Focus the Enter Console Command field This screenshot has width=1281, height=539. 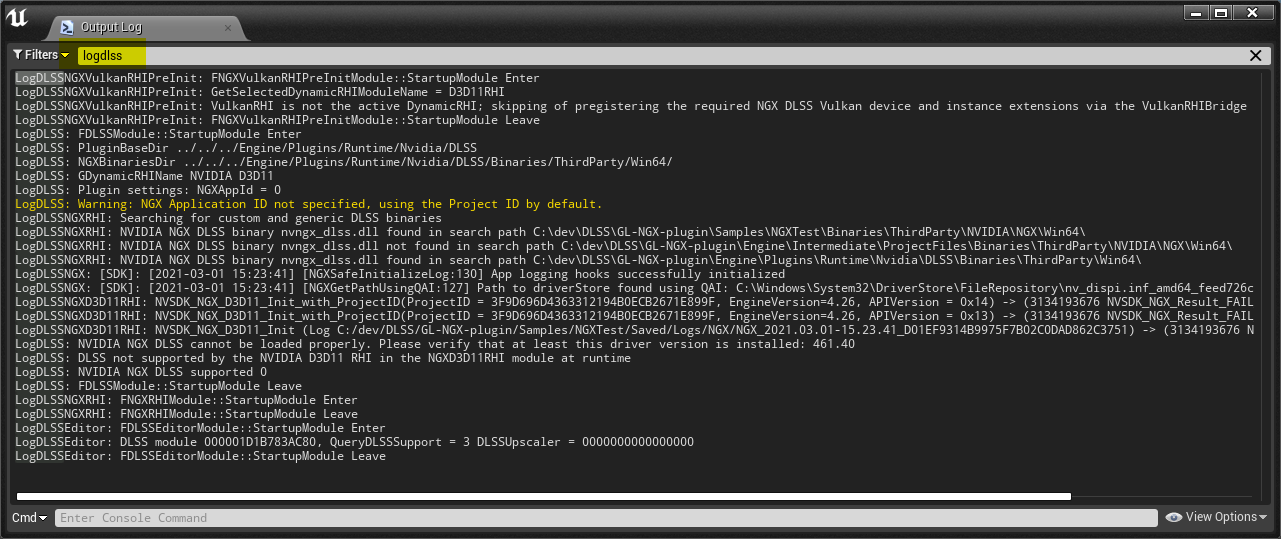606,518
